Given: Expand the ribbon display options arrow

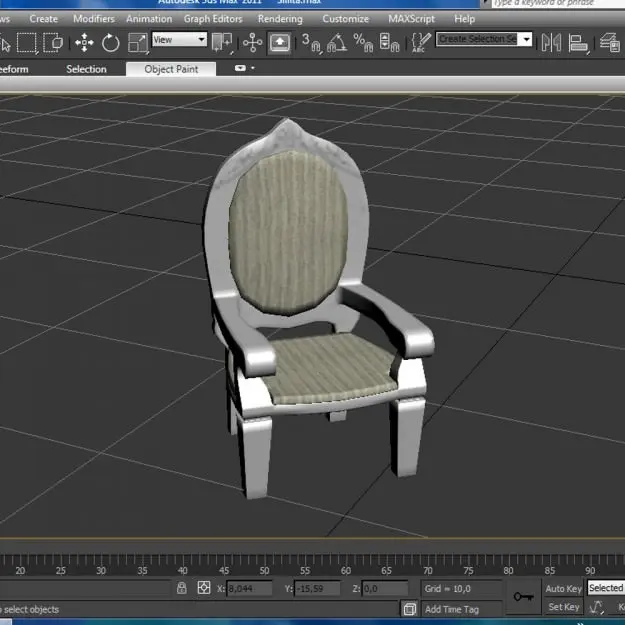Looking at the screenshot, I should (x=253, y=68).
